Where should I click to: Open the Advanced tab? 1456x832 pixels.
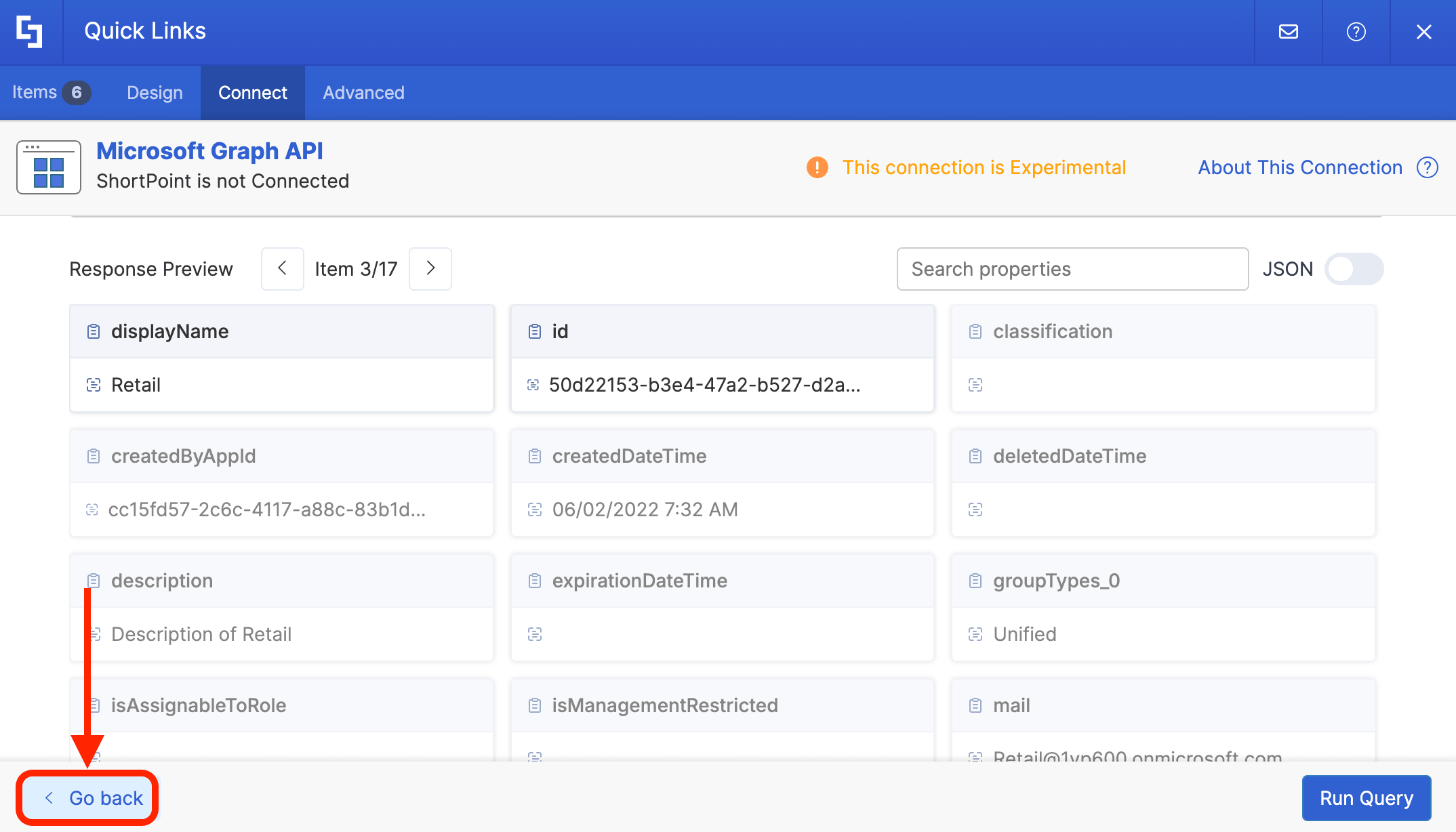point(363,93)
